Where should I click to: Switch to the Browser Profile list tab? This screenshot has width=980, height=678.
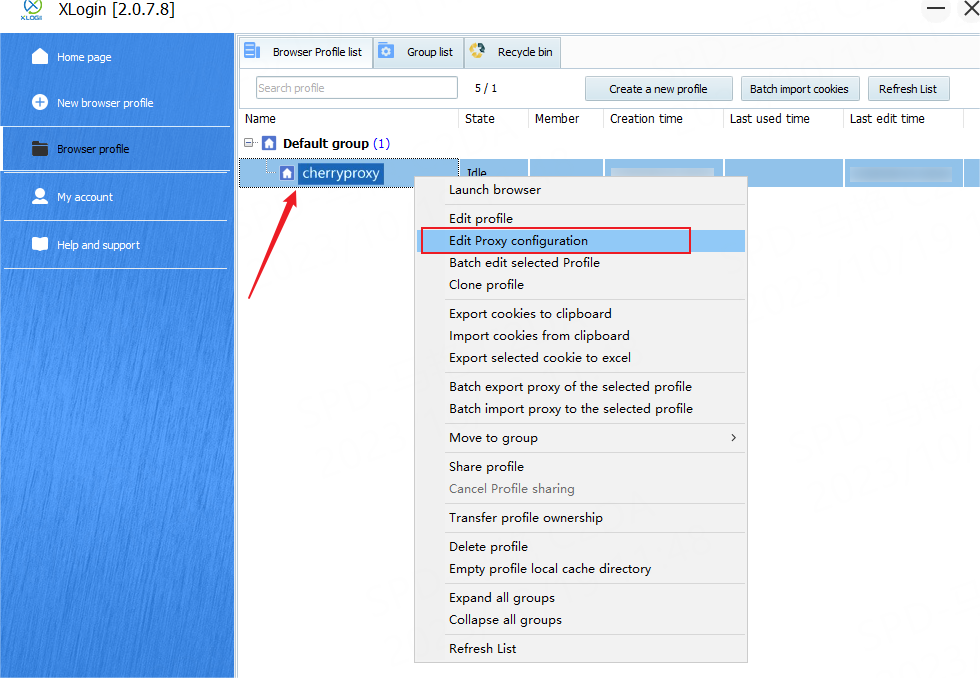pos(306,52)
